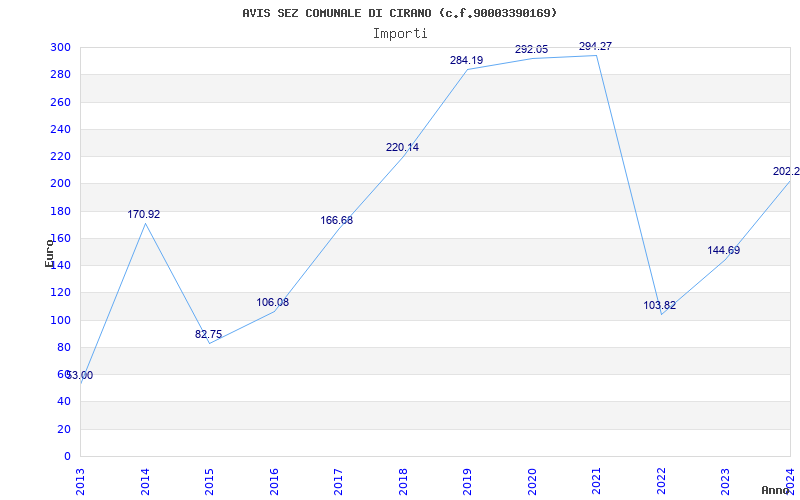Click the 2016 x-axis label
The image size is (800, 500).
(274, 482)
